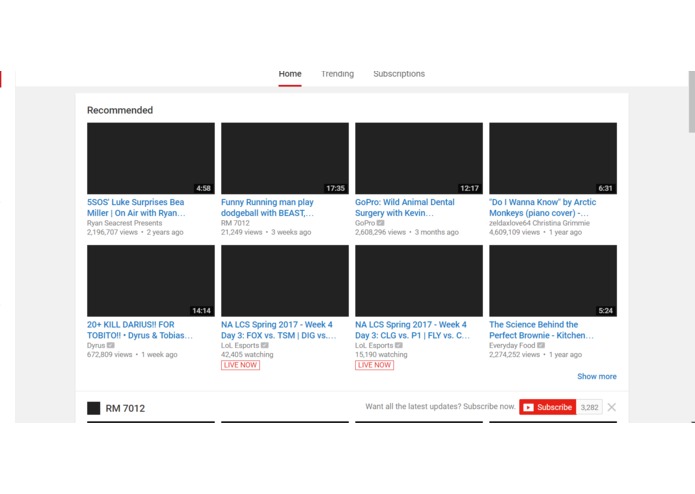Click the Funny Running man play dodgeball title
Viewport: 695px width, 494px height.
click(267, 207)
